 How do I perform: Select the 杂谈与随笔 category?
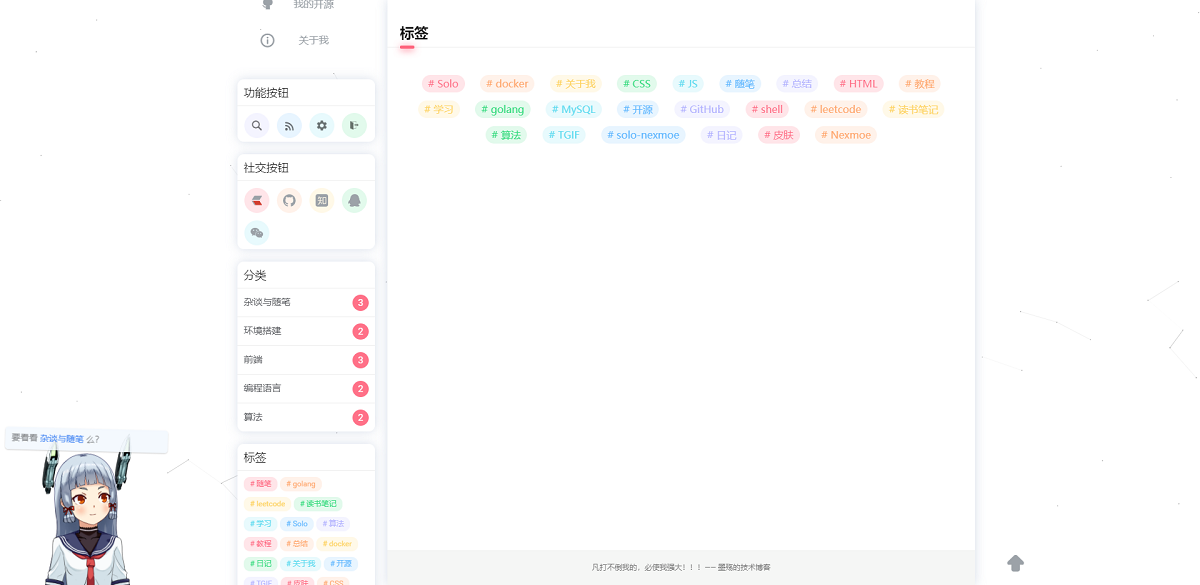(x=267, y=302)
